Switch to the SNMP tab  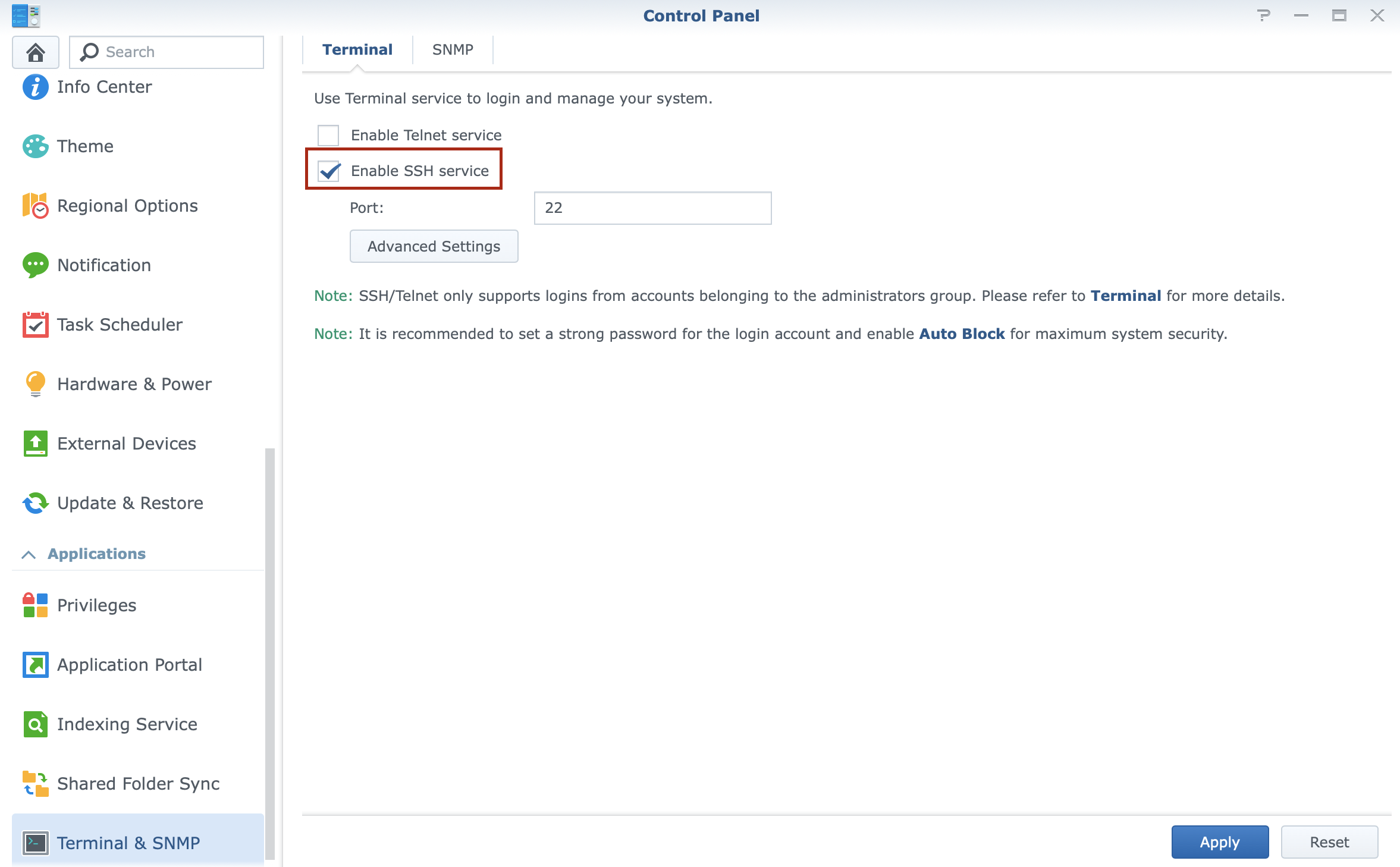[453, 50]
